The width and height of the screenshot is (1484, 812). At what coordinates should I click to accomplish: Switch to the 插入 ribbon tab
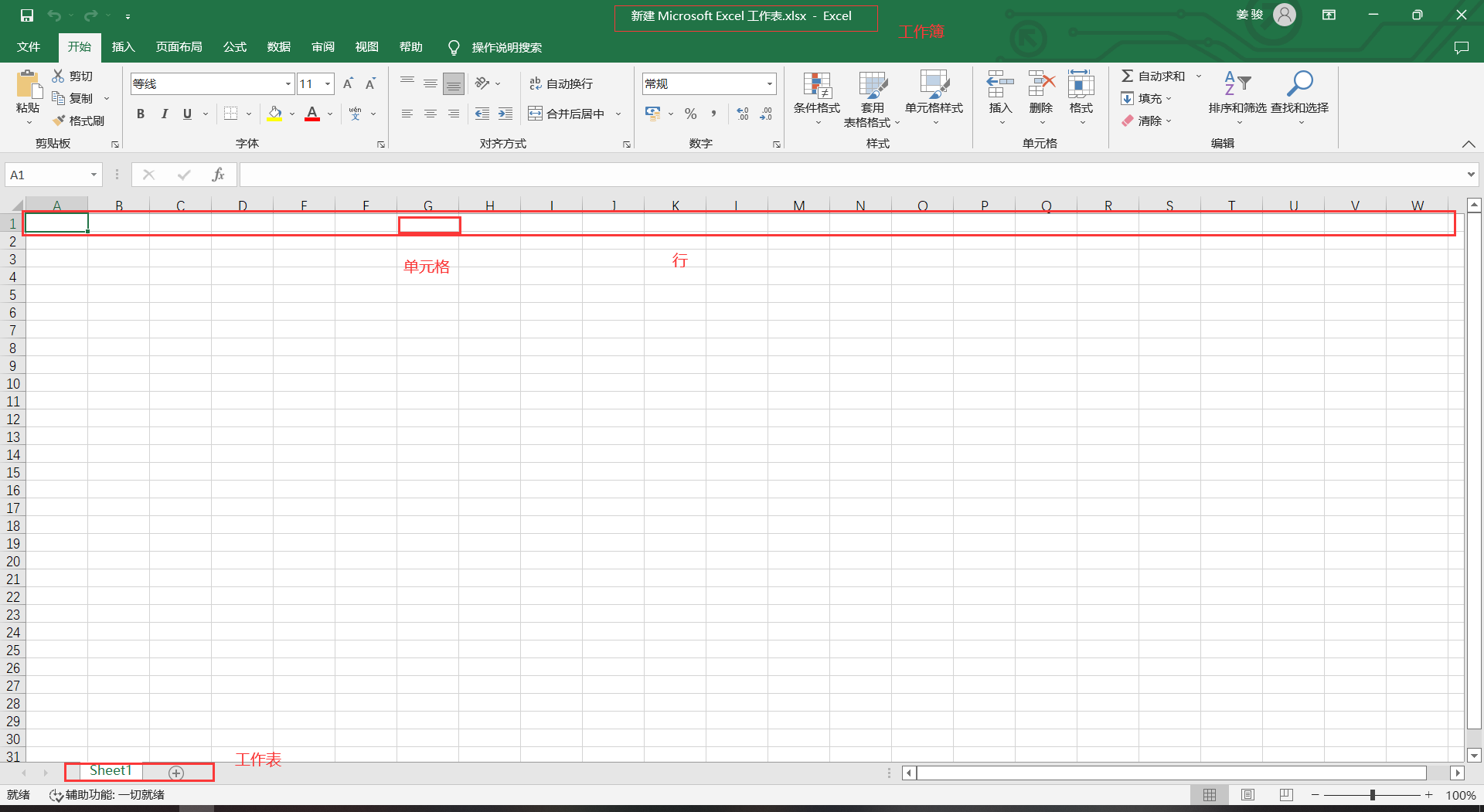123,46
